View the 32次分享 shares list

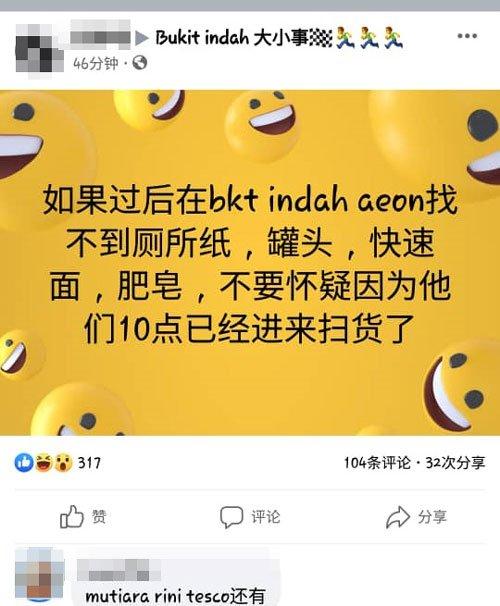tap(455, 463)
